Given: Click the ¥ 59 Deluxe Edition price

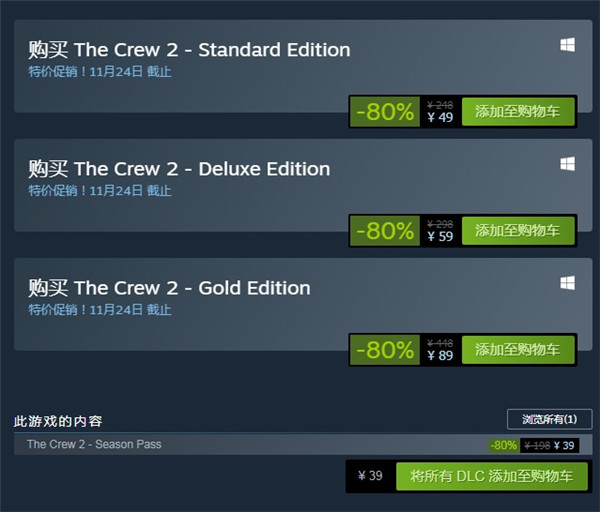Looking at the screenshot, I should (x=440, y=236).
